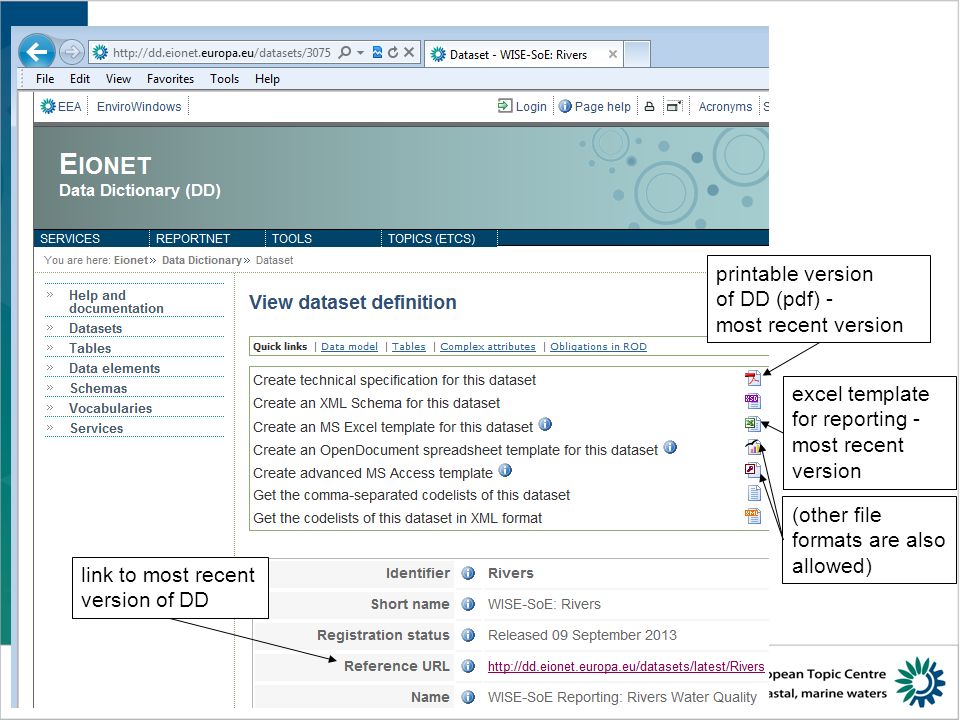Click the browser forward arrow button
Viewport: 960px width, 720px height.
click(x=72, y=53)
